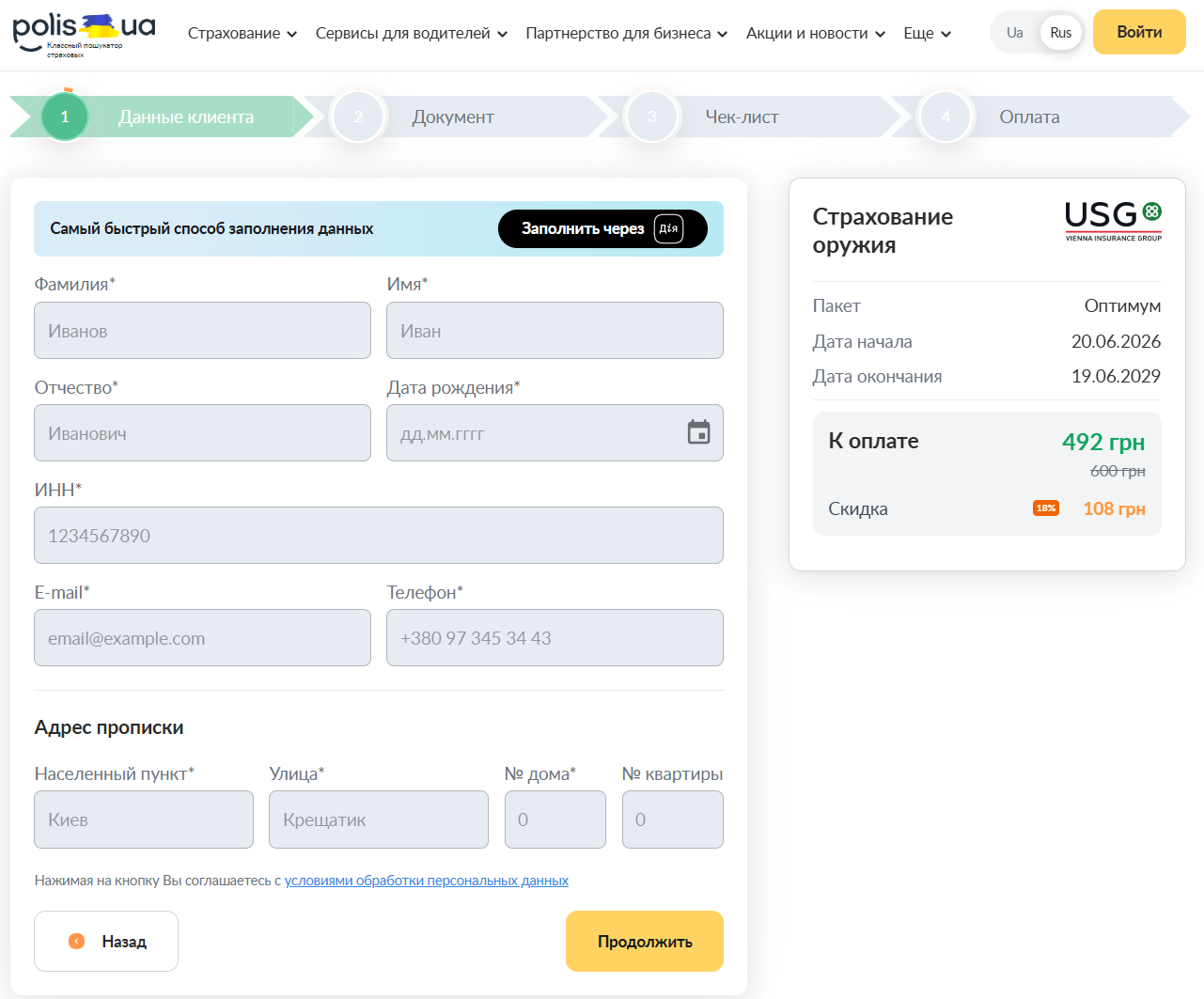Open условиями обработки персональных данных link

coord(427,881)
